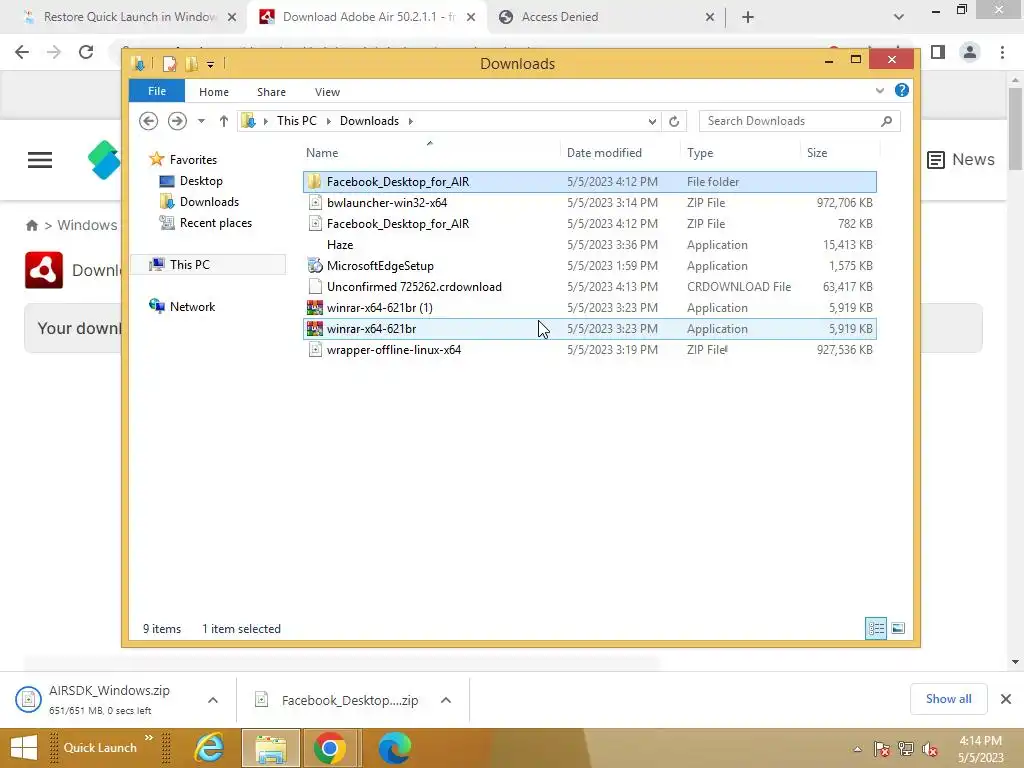This screenshot has height=768, width=1024.
Task: Open Microsoft Edge taskbar icon
Action: tap(394, 748)
